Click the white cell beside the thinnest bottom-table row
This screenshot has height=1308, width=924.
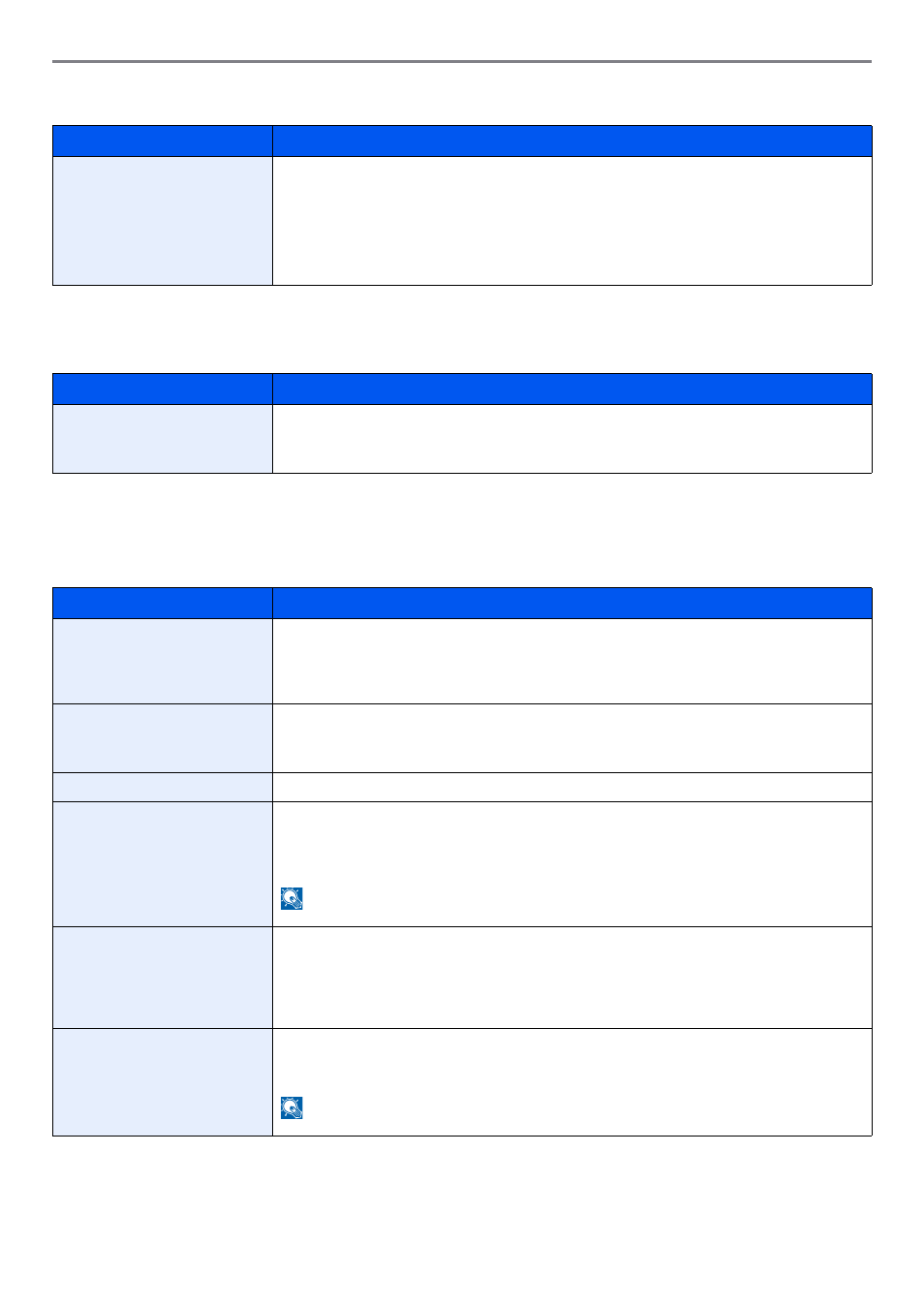click(572, 787)
